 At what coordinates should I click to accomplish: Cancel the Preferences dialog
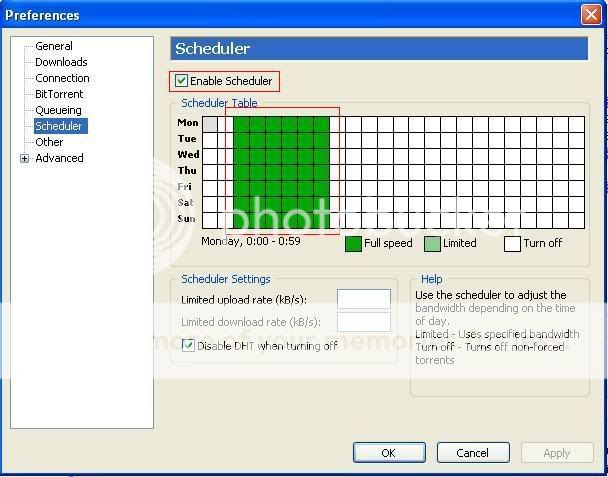473,453
